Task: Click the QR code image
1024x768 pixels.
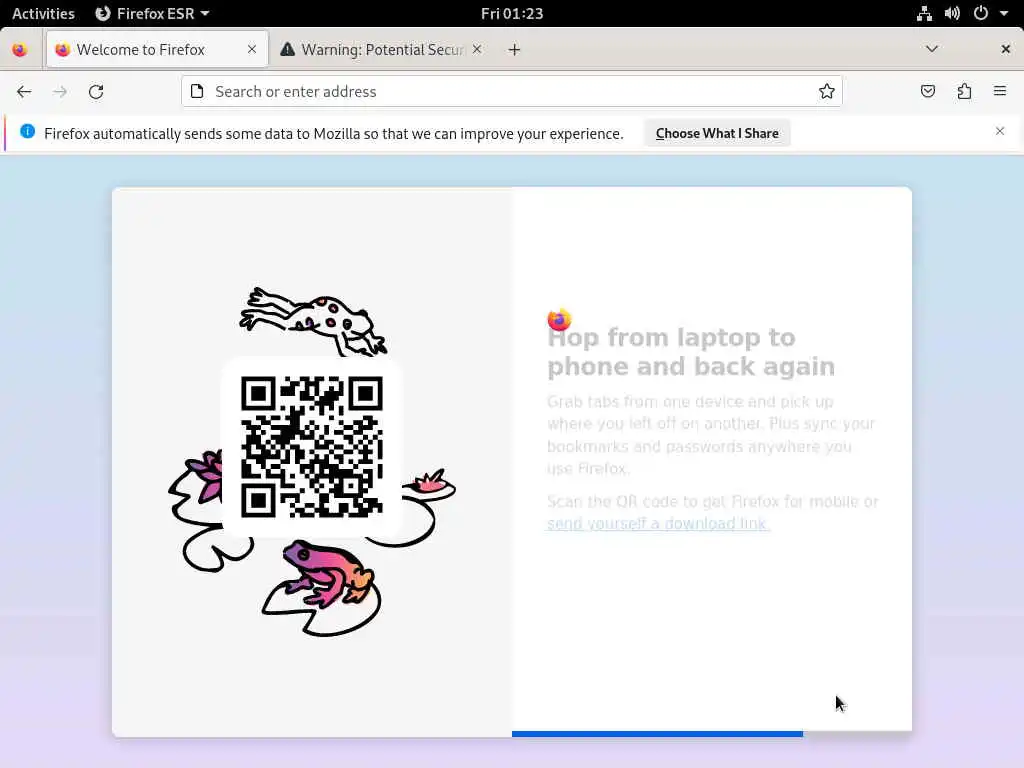Action: [x=312, y=447]
